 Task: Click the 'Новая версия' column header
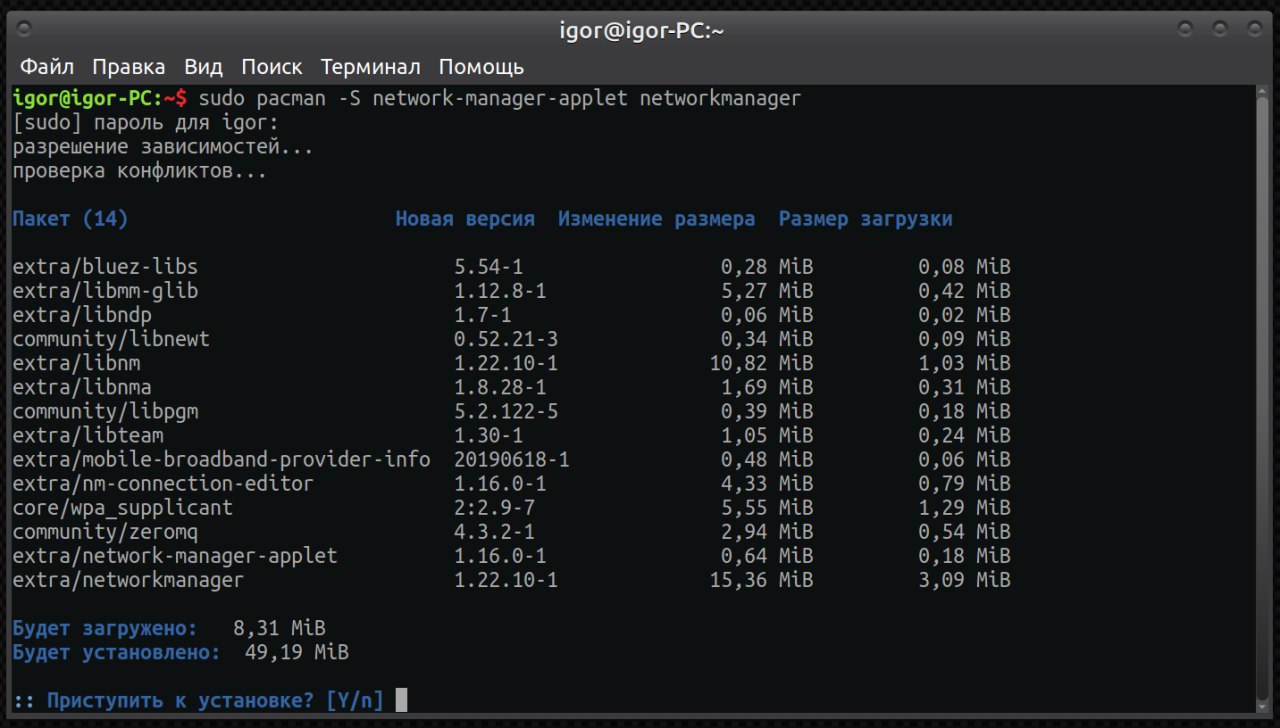tap(465, 219)
